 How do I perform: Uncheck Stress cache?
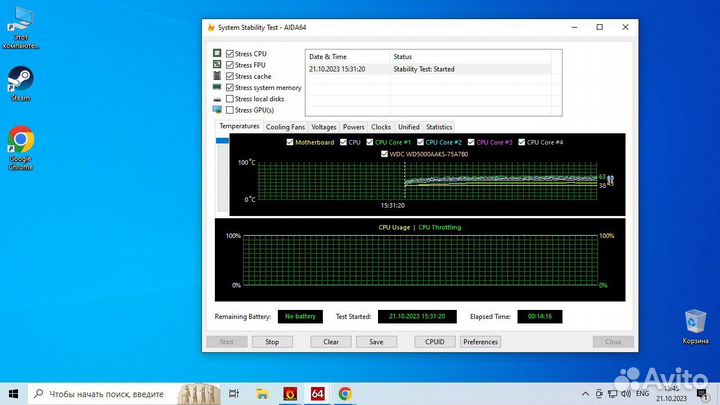(230, 76)
